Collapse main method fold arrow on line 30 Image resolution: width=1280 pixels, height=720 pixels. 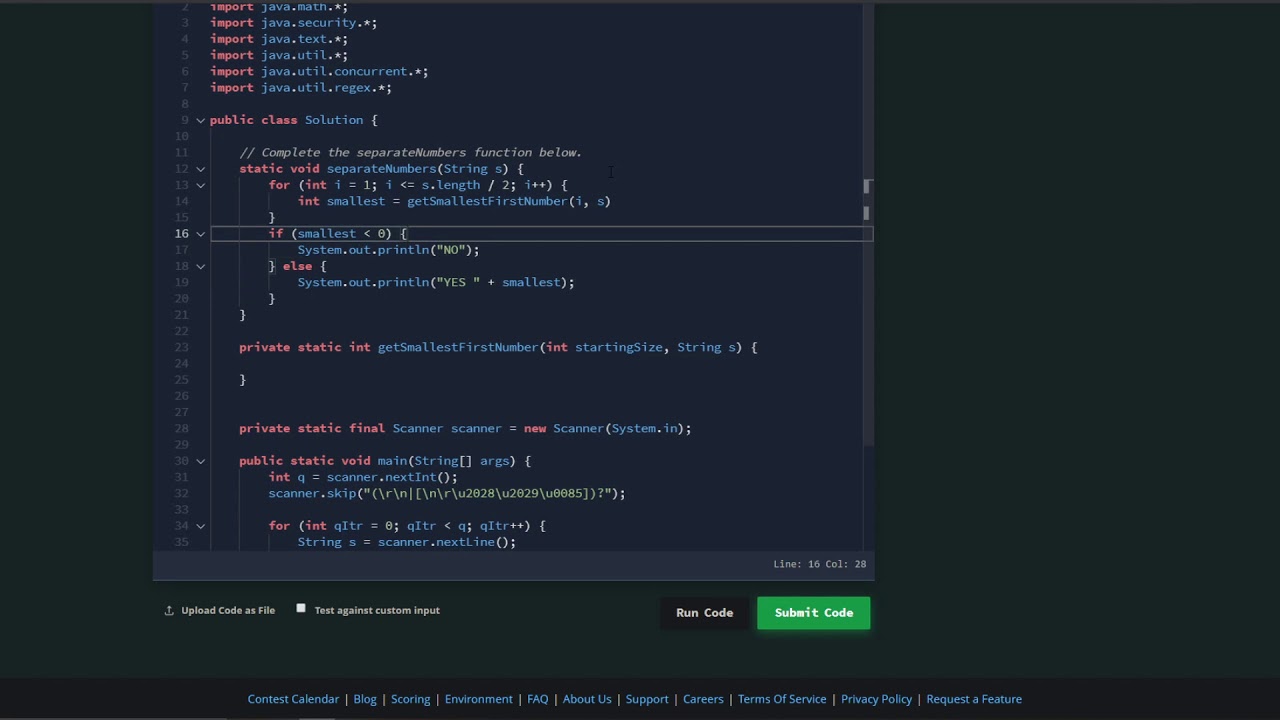tap(200, 461)
